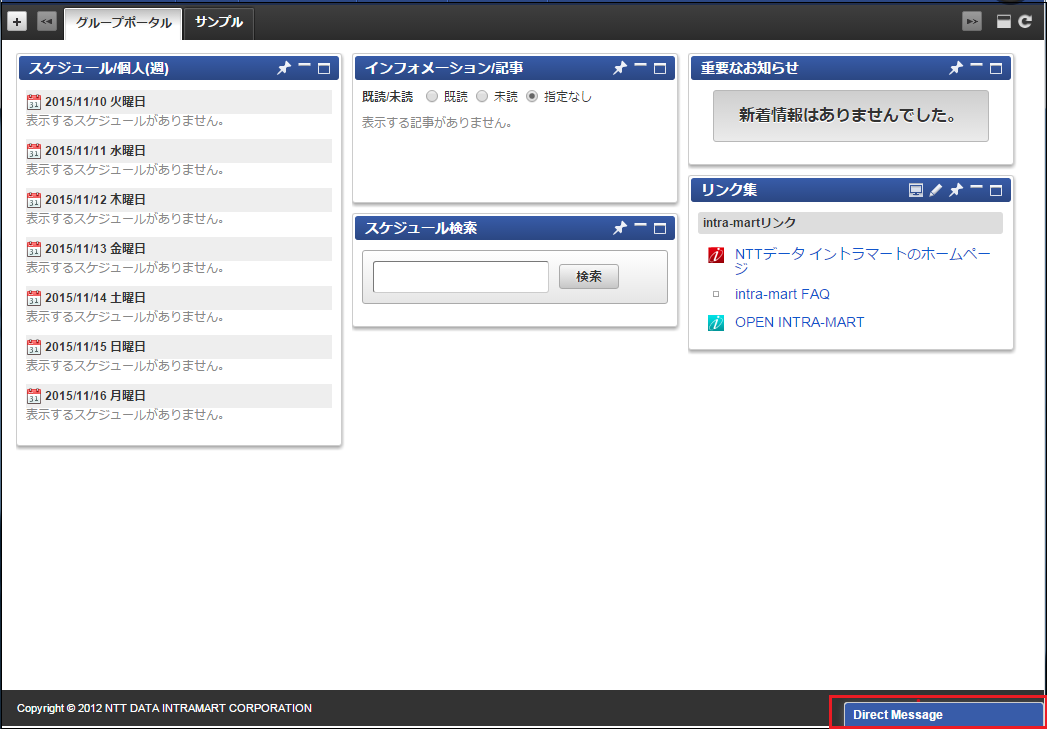This screenshot has width=1047, height=729.
Task: Open the intra-mart FAQ link
Action: coord(782,293)
